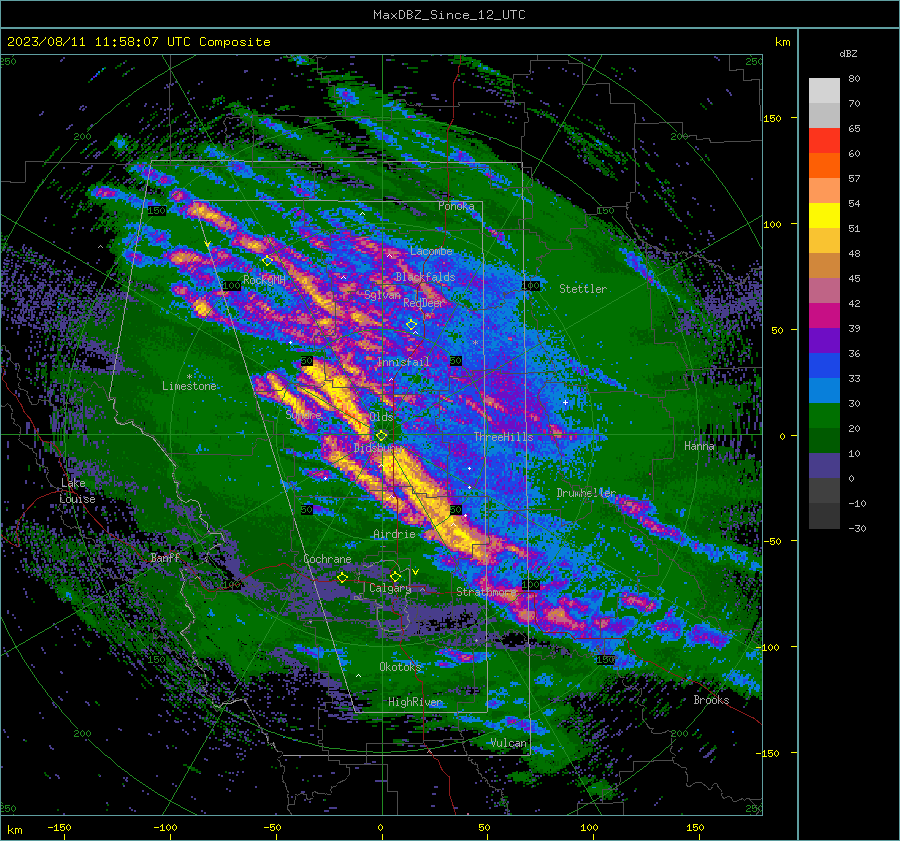900x841 pixels.
Task: Click the Vulcan label
Action: click(x=509, y=743)
